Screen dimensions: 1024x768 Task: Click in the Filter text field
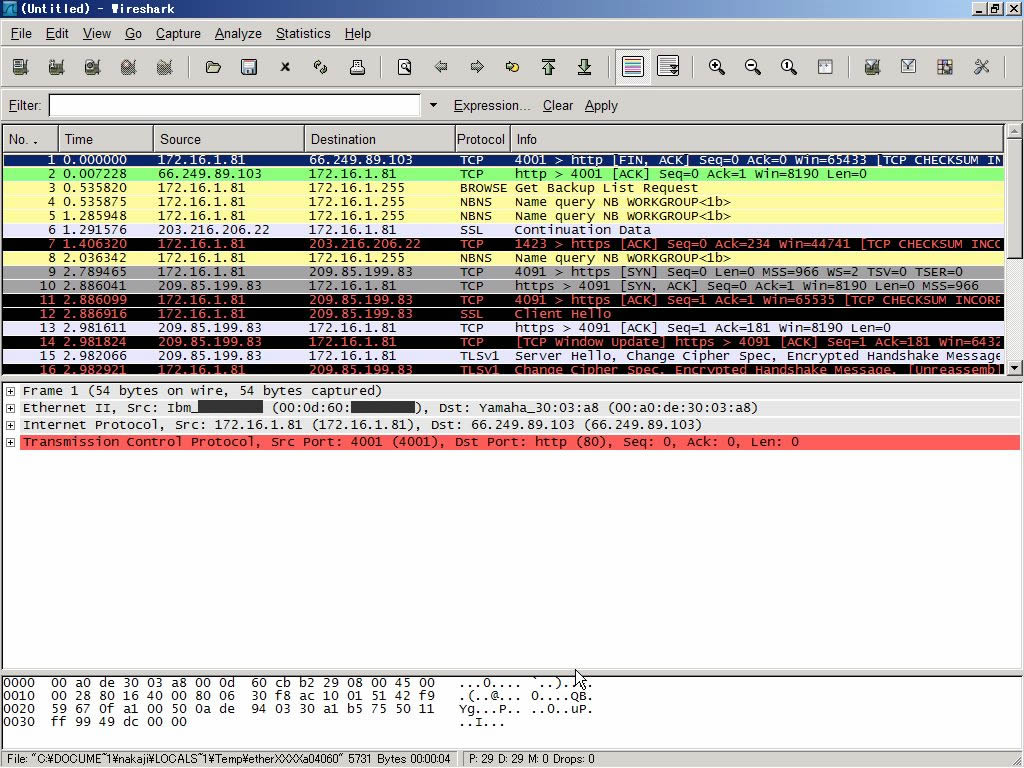pyautogui.click(x=234, y=105)
